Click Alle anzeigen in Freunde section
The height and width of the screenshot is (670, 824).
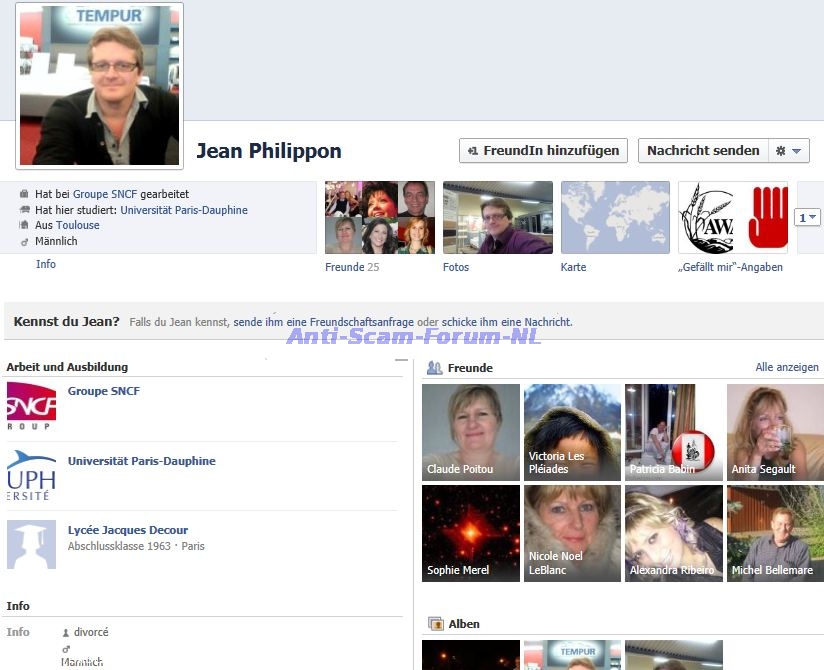786,368
